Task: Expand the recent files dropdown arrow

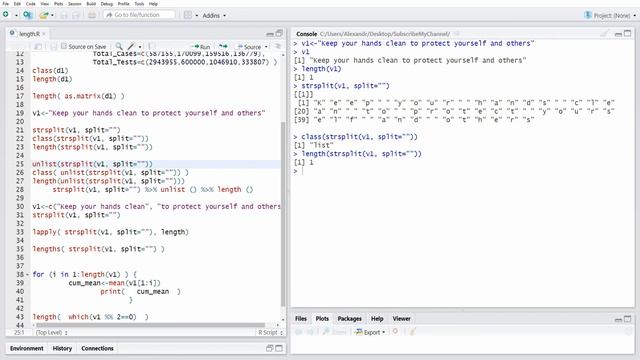Action: [x=52, y=16]
